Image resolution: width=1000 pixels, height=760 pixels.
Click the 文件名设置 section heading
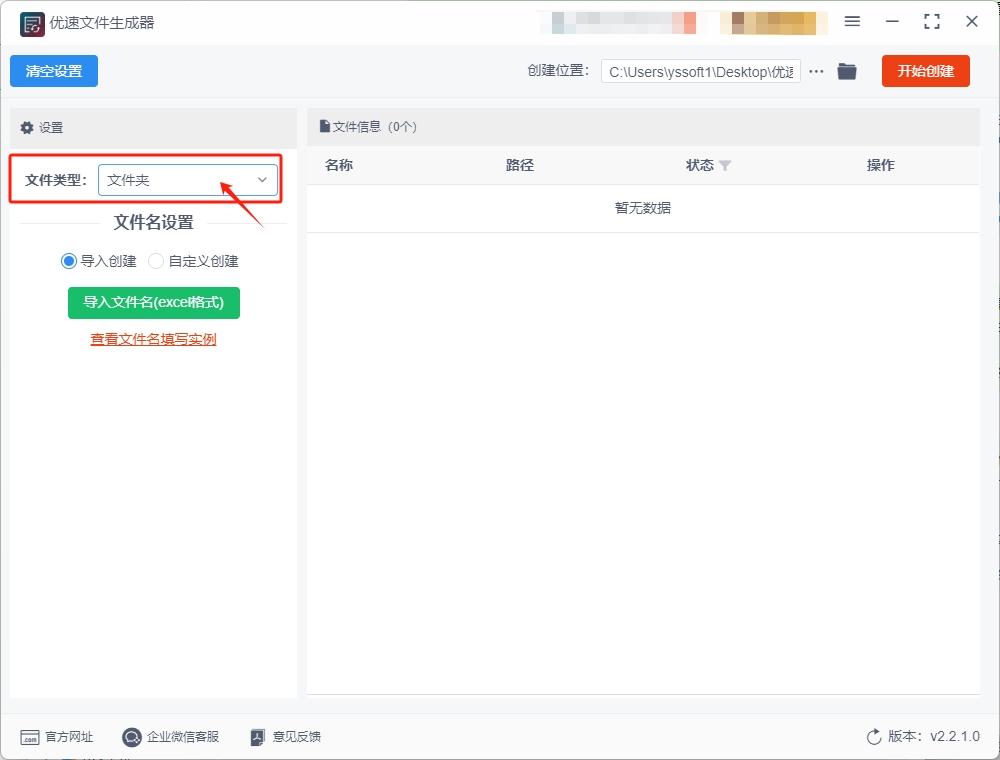coord(154,223)
